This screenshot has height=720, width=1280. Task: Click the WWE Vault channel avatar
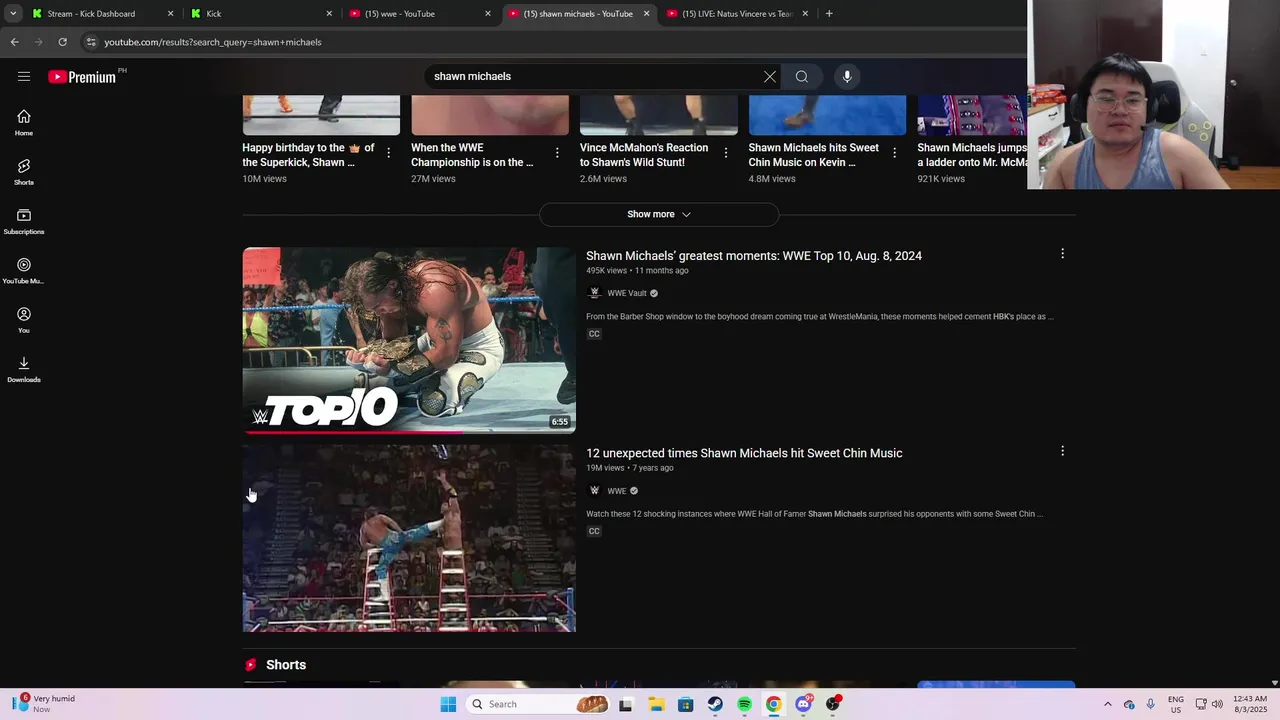point(594,293)
